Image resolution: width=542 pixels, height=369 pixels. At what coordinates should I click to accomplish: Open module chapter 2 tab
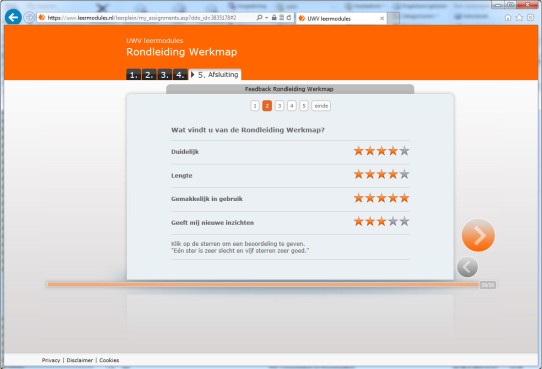149,74
